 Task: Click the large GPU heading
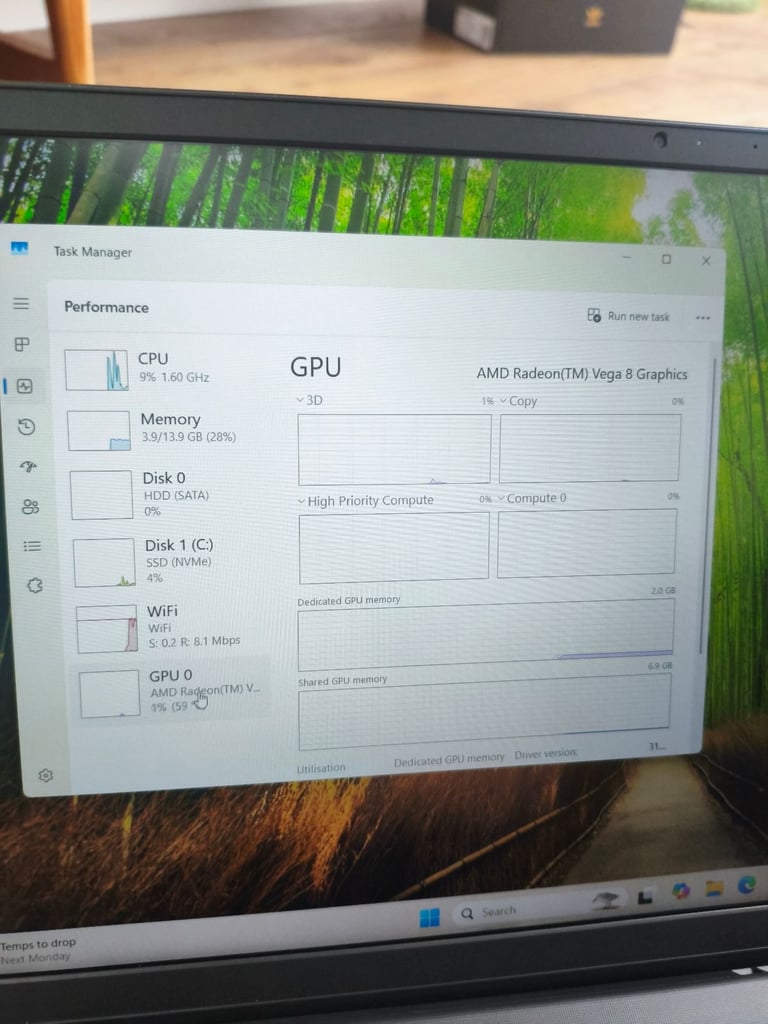coord(315,367)
